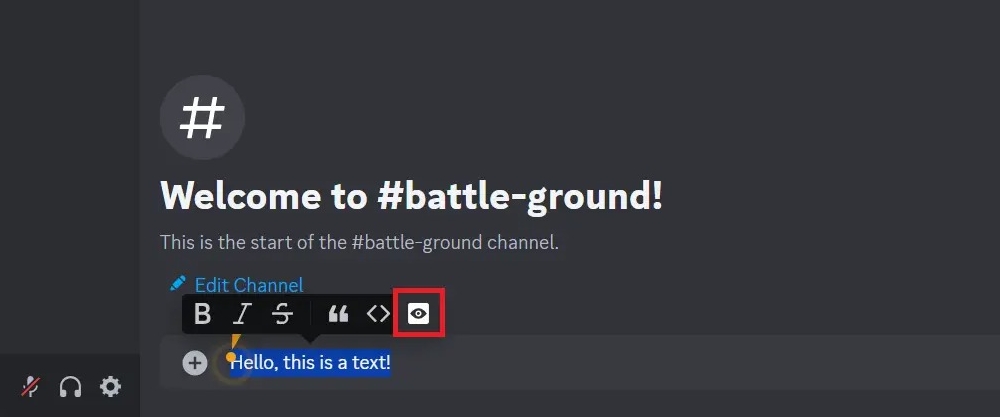Click the large hashtag channel icon
This screenshot has height=417, width=1000.
202,117
